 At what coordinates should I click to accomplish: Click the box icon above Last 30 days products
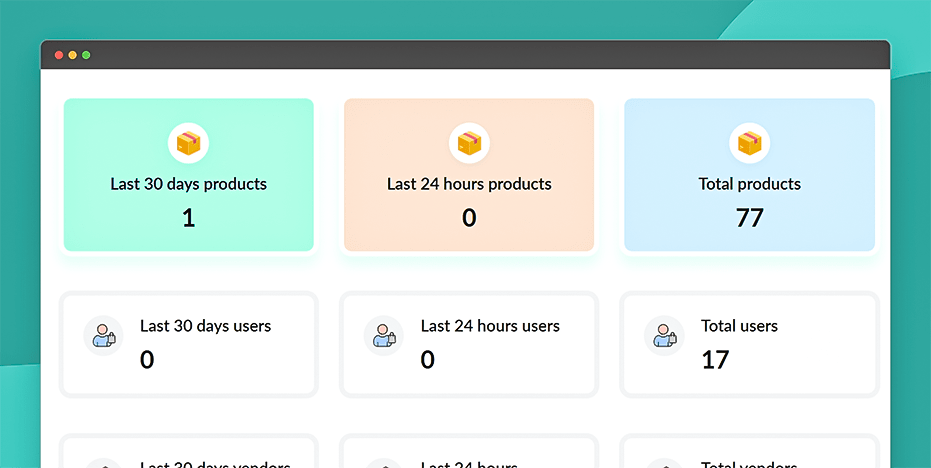point(188,143)
